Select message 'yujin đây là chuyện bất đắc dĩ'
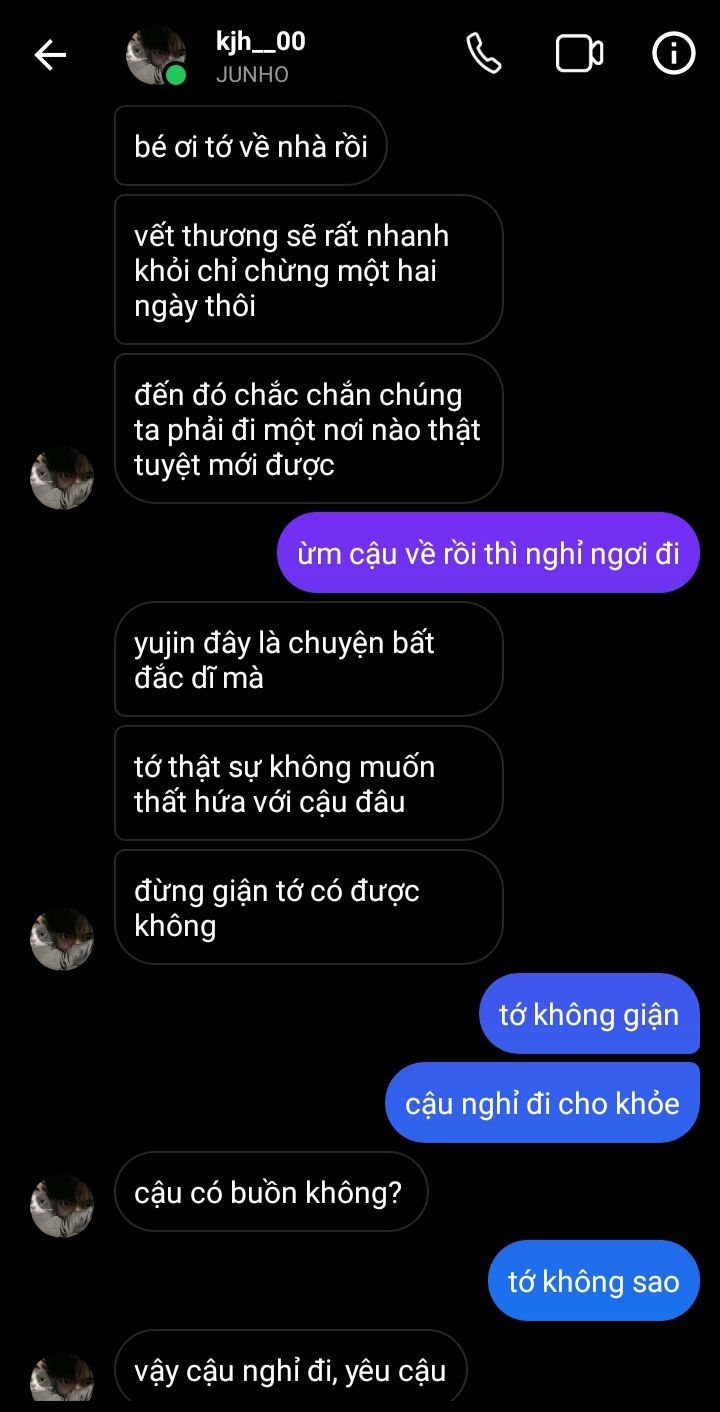Viewport: 720px width, 1412px height. tap(308, 659)
